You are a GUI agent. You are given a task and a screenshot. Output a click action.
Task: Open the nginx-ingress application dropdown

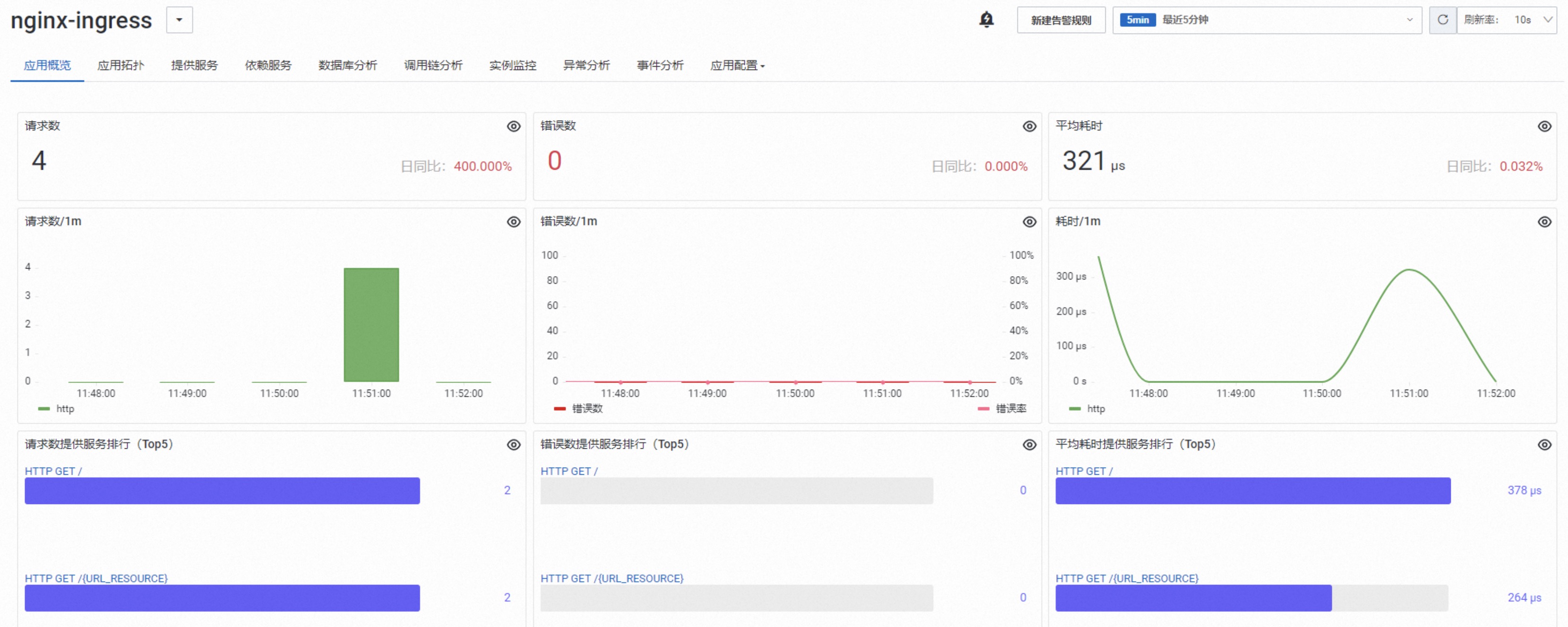(180, 20)
